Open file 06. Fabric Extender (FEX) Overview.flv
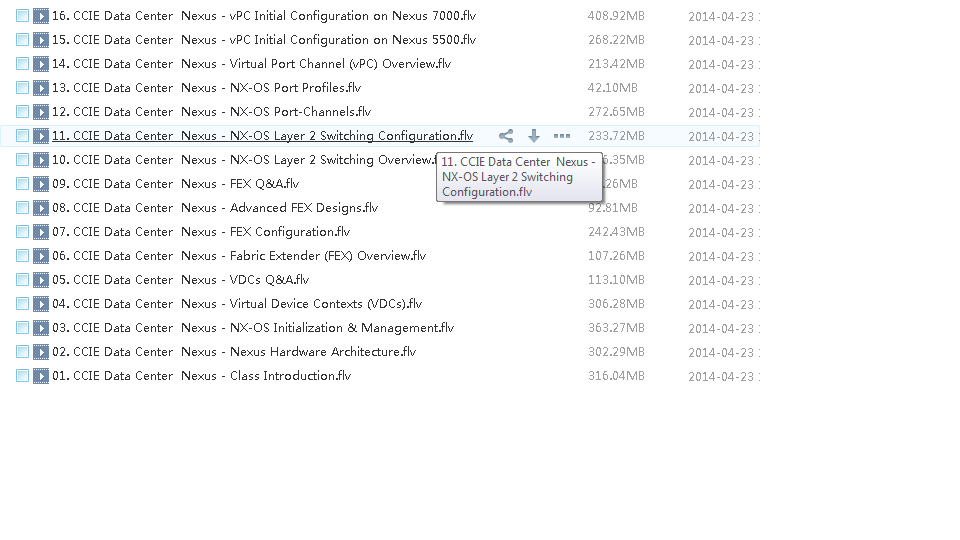960x540 pixels. 239,256
